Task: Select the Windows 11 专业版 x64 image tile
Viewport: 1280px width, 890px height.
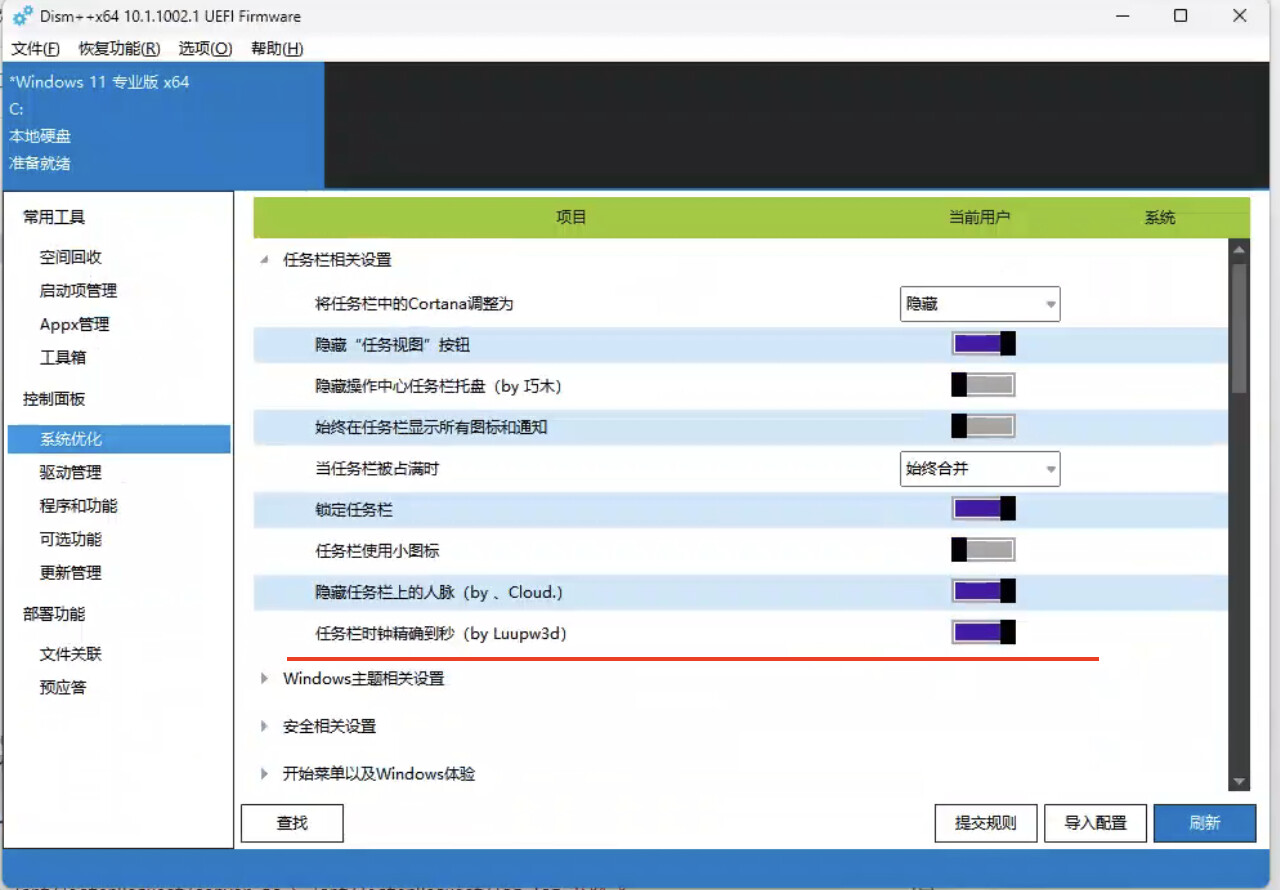Action: [163, 124]
